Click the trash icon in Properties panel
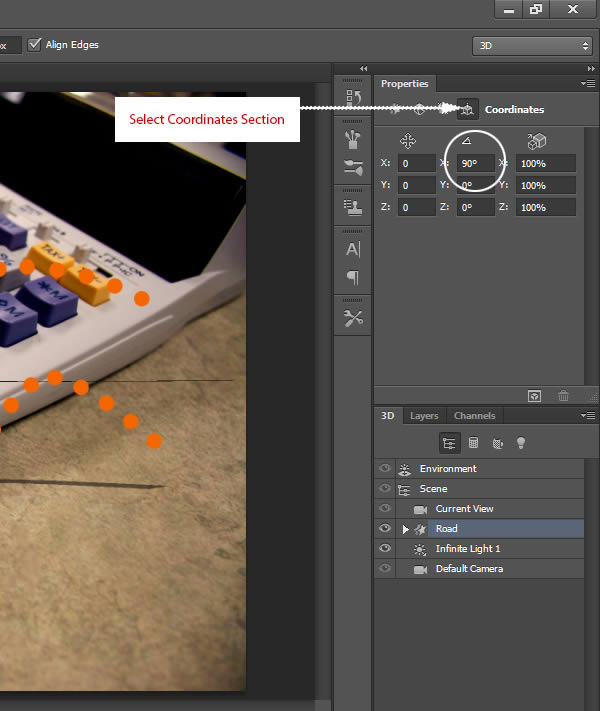 (x=563, y=396)
